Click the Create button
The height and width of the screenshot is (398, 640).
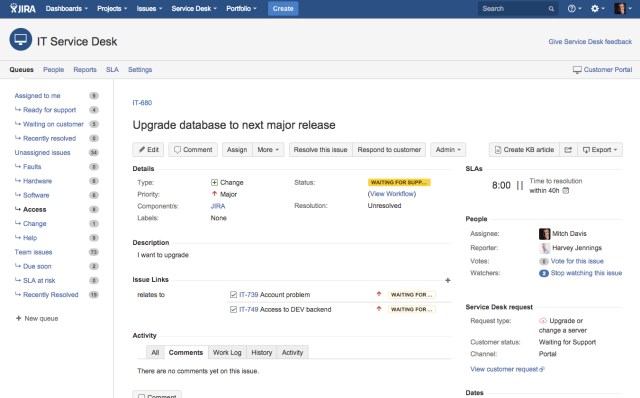[x=283, y=9]
